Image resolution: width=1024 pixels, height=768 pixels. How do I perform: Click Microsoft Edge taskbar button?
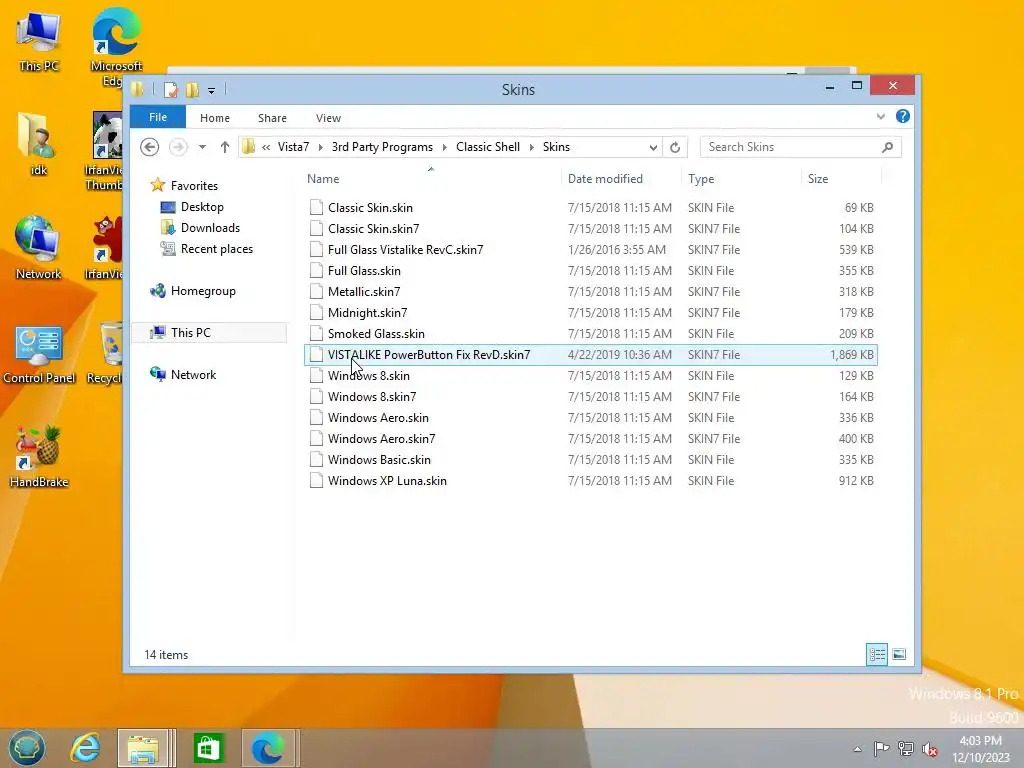pyautogui.click(x=269, y=748)
